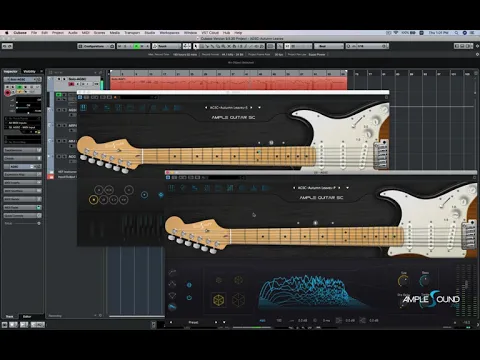Expand the Chords inspector section

pos(22,158)
